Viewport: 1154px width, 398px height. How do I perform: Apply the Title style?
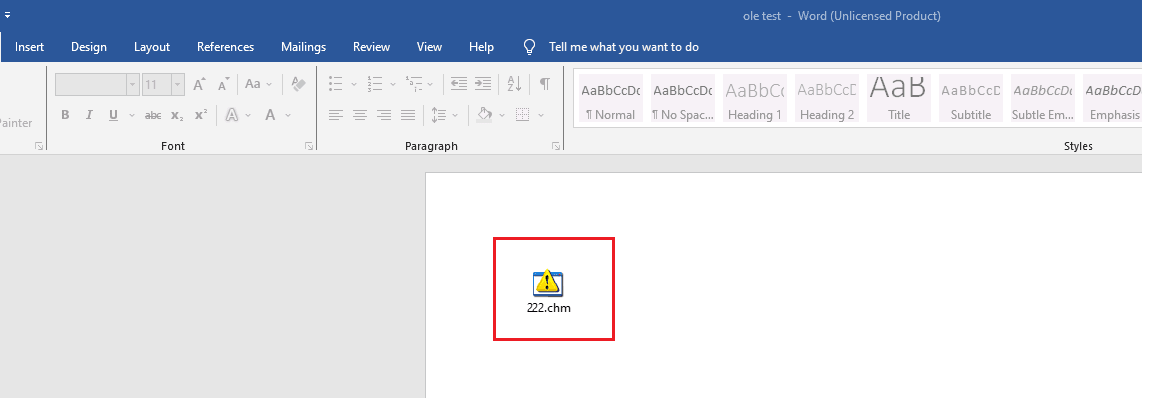tap(899, 98)
